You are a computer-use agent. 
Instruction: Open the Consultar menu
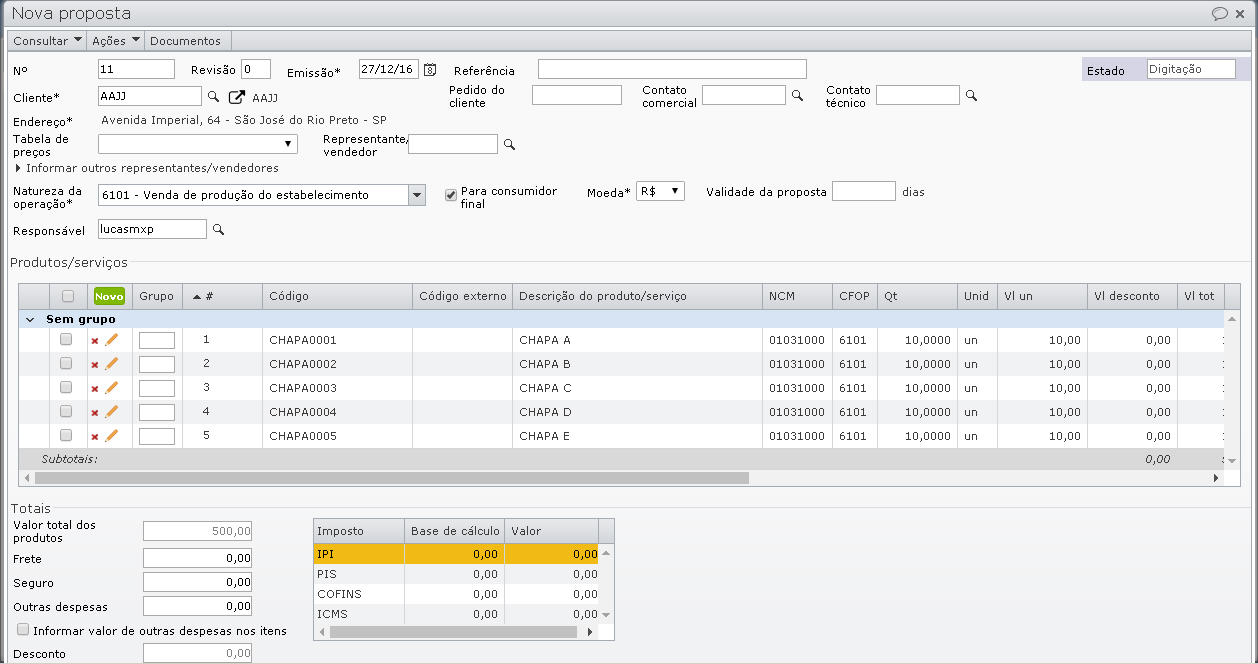(x=47, y=41)
